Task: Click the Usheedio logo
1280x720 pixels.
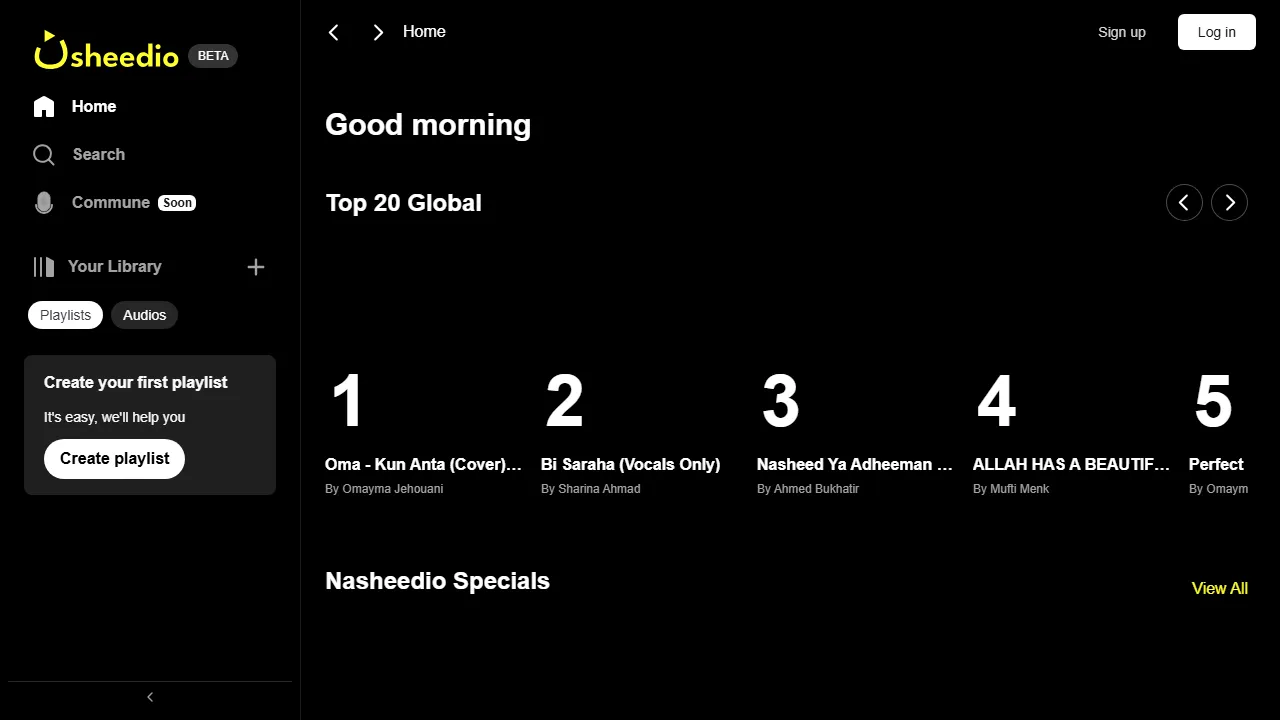Action: (x=105, y=55)
